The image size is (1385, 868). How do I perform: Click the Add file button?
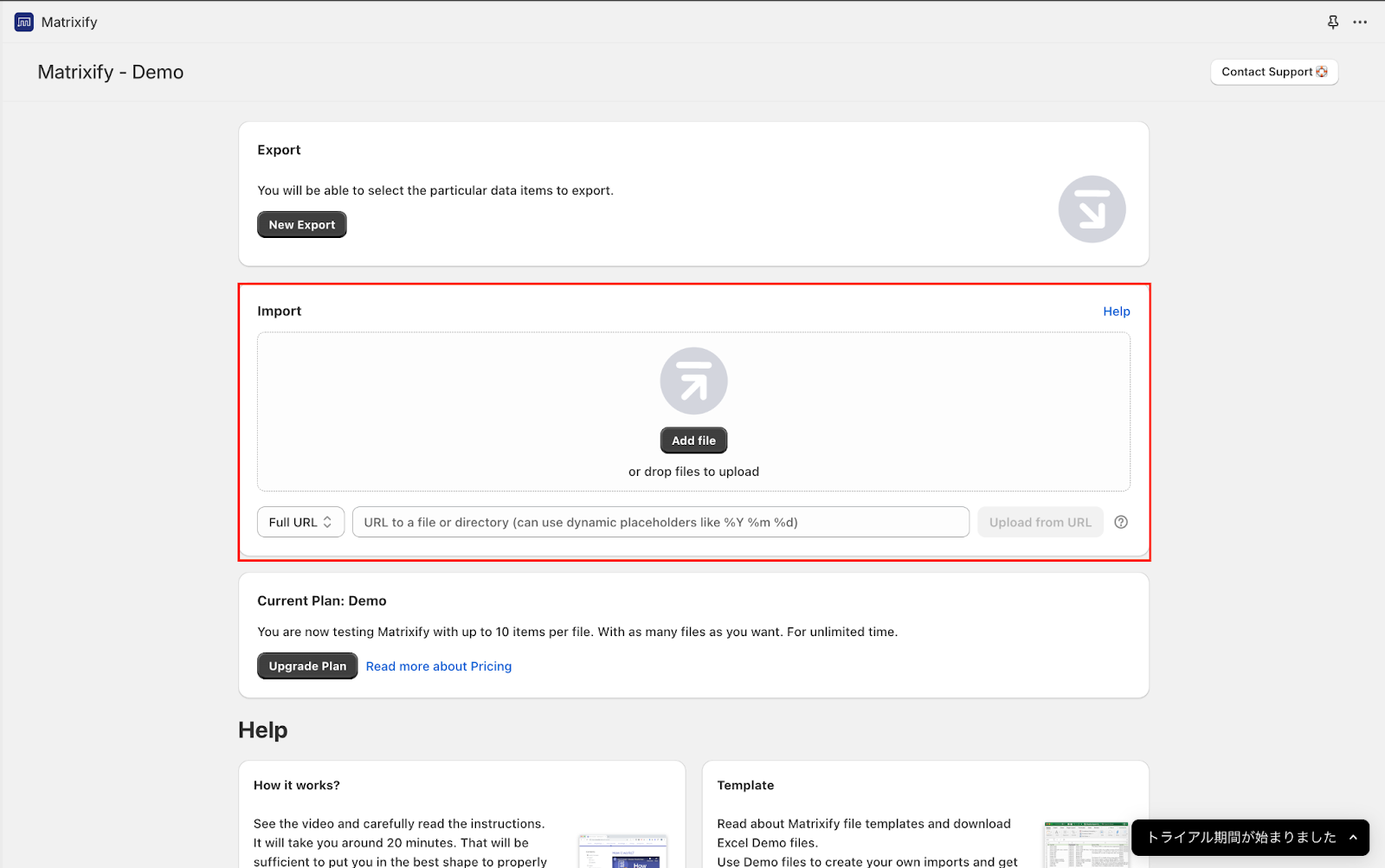coord(693,440)
